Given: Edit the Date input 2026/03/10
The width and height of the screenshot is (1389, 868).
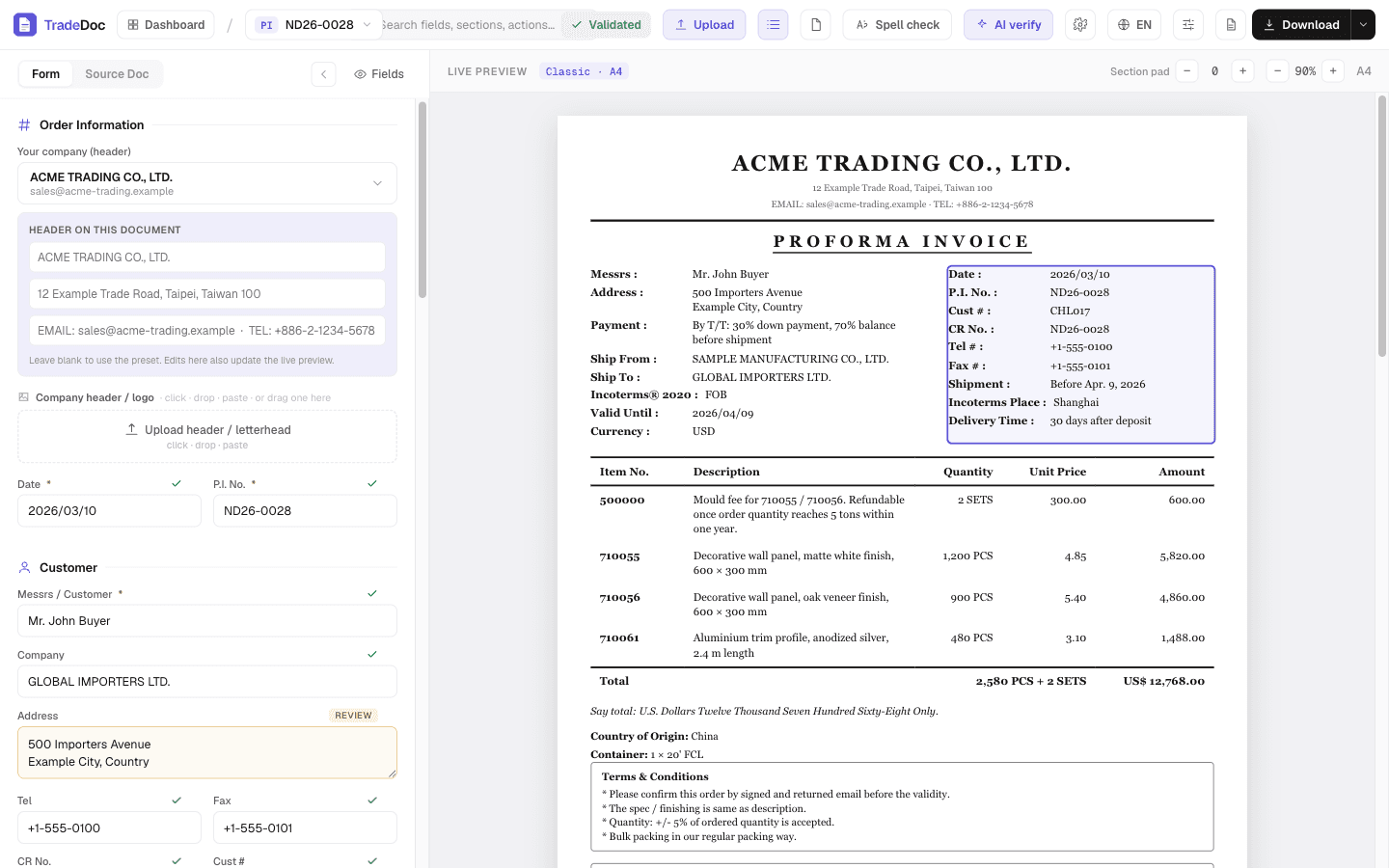Looking at the screenshot, I should (x=109, y=511).
